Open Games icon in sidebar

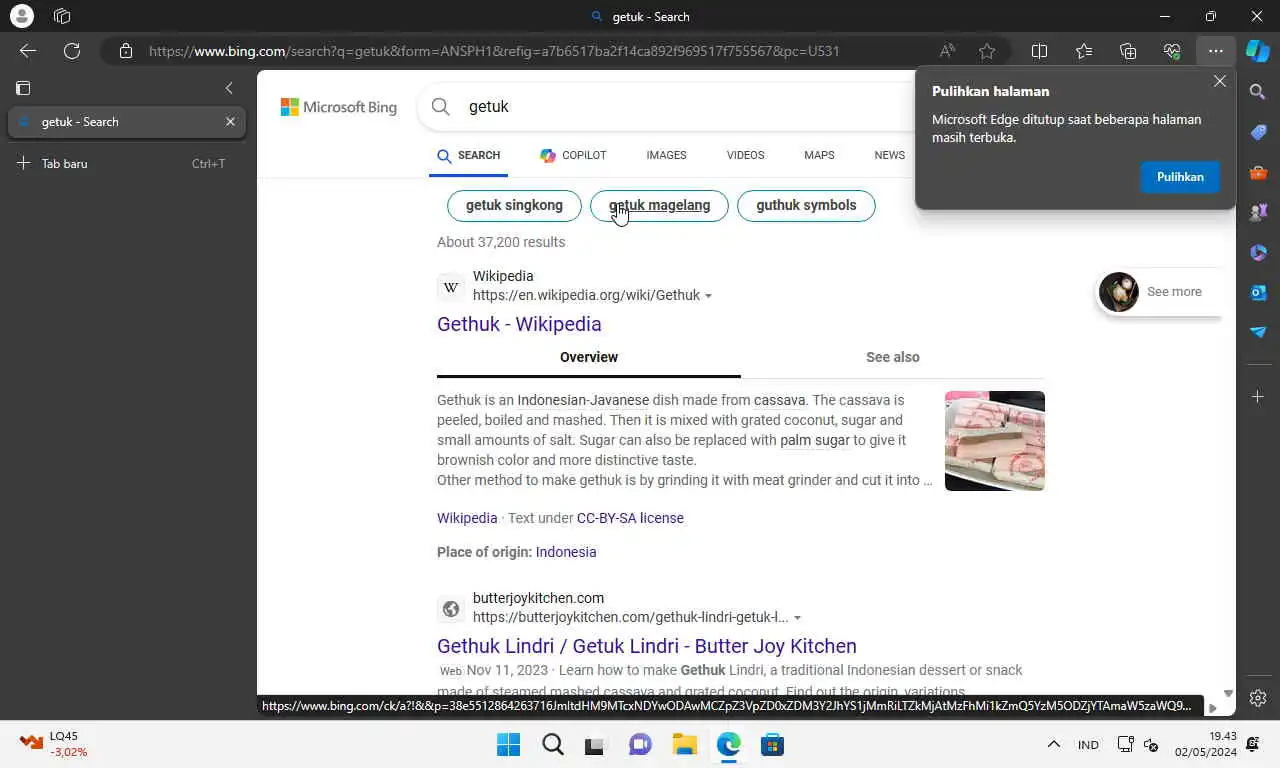pos(1258,212)
